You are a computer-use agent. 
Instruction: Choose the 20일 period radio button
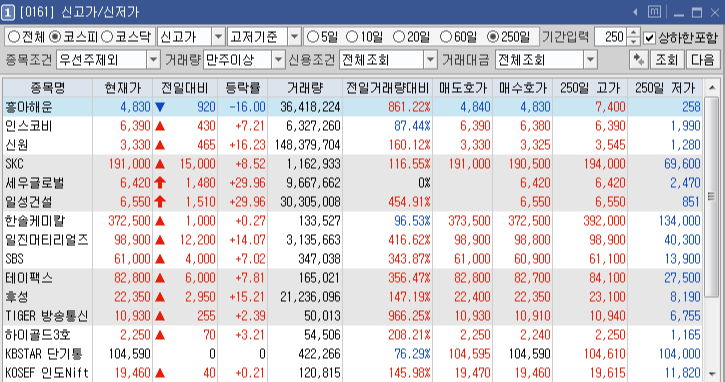[398, 37]
